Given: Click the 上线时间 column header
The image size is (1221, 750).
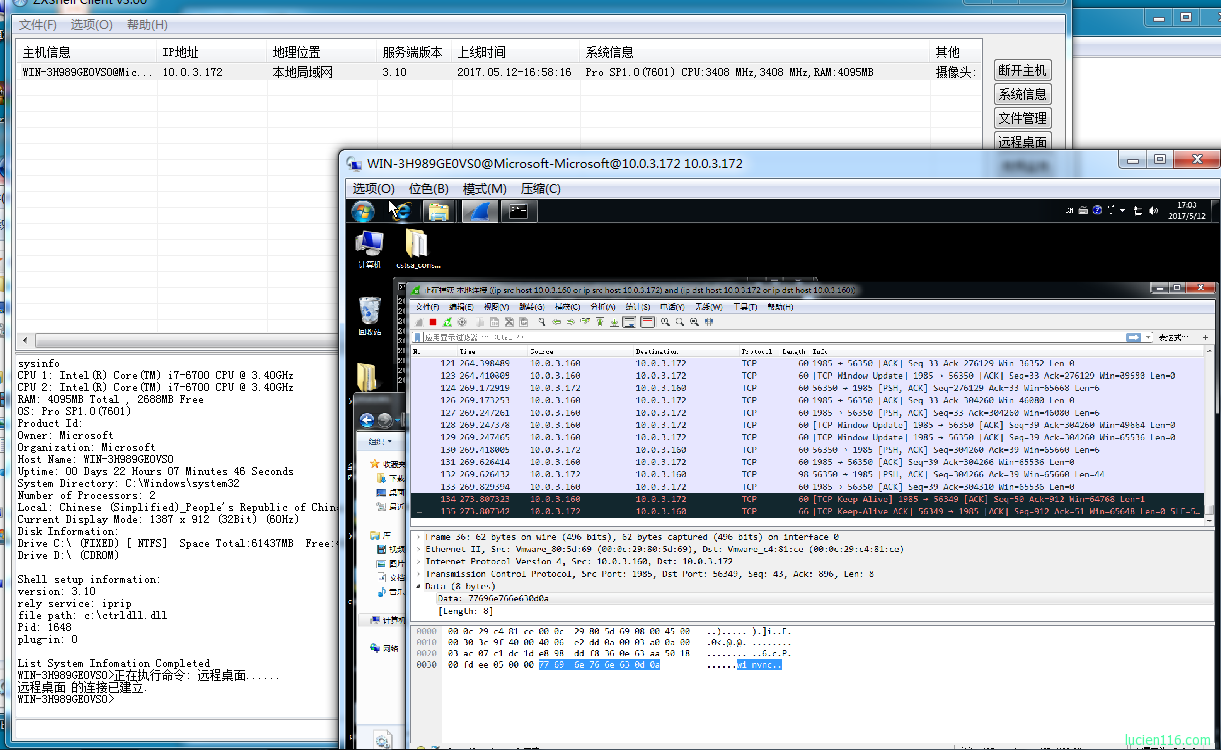Looking at the screenshot, I should point(515,52).
